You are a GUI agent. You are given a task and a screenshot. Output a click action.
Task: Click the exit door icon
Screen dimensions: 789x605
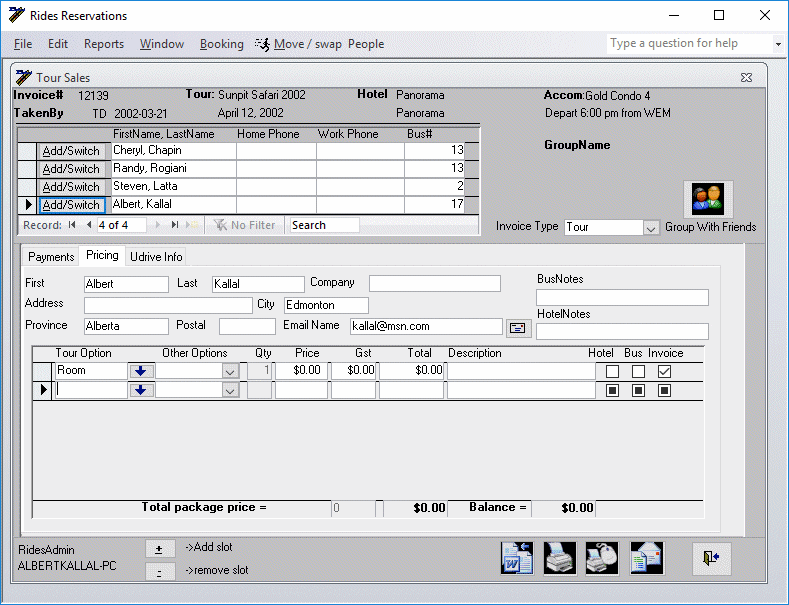point(711,559)
